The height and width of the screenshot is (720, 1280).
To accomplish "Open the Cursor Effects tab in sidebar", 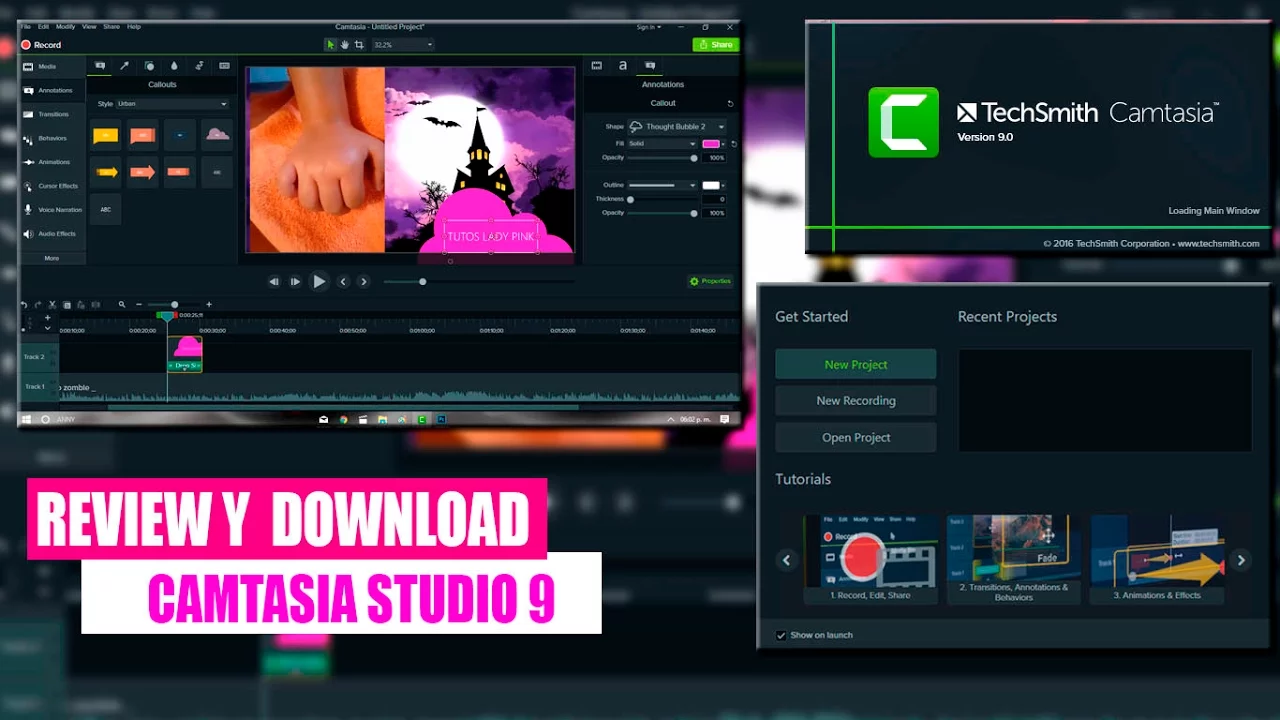I will tap(53, 186).
